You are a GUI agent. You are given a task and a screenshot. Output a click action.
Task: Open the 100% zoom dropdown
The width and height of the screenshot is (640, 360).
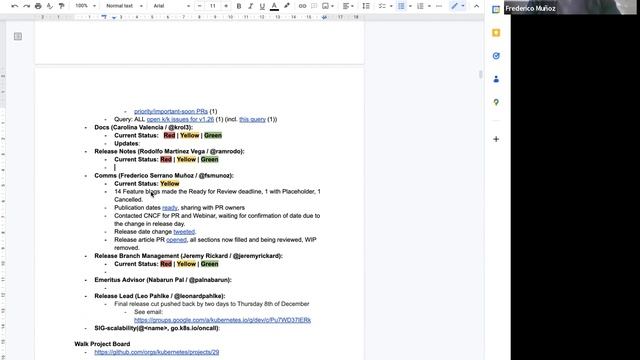pos(85,6)
